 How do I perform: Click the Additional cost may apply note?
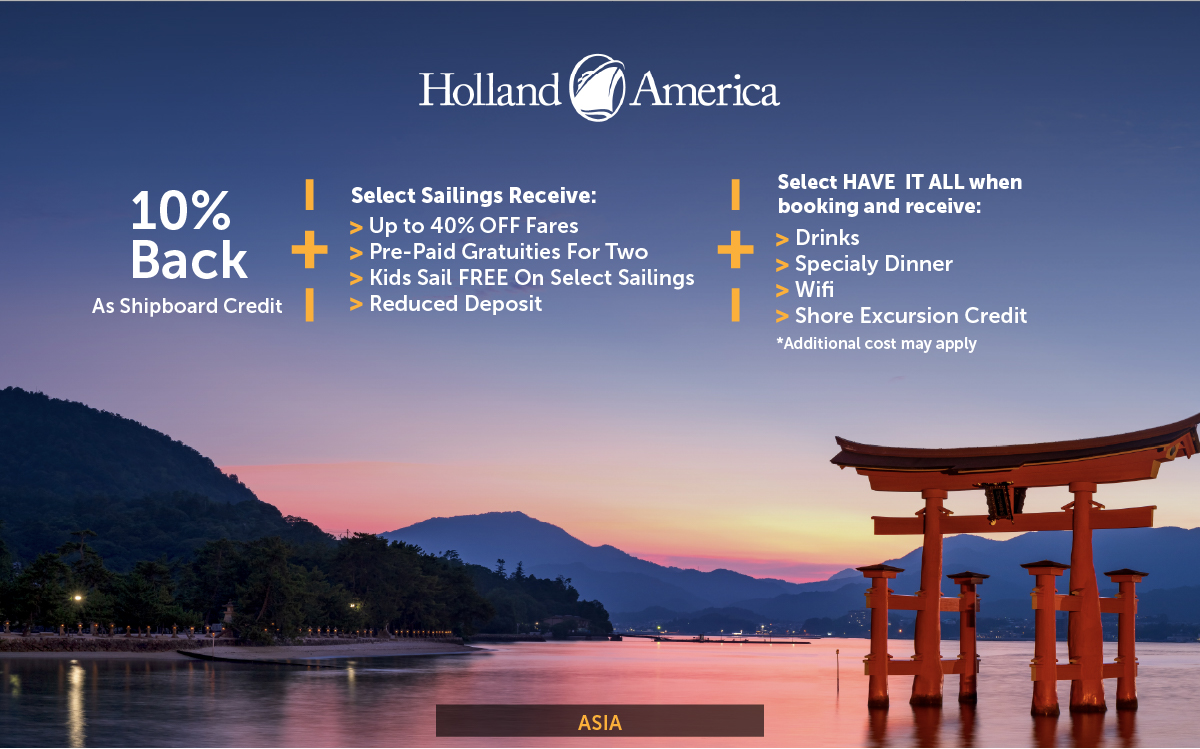tap(876, 344)
